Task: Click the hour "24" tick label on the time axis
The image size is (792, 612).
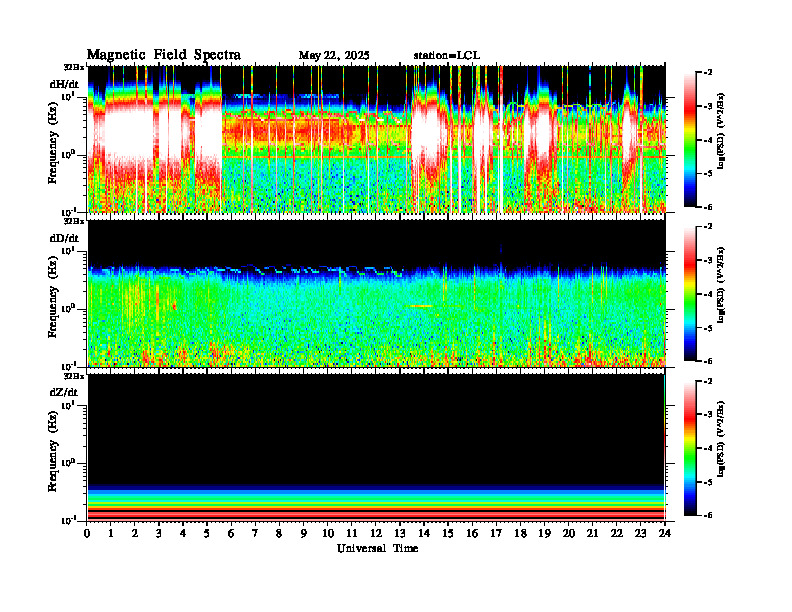Action: coord(665,533)
